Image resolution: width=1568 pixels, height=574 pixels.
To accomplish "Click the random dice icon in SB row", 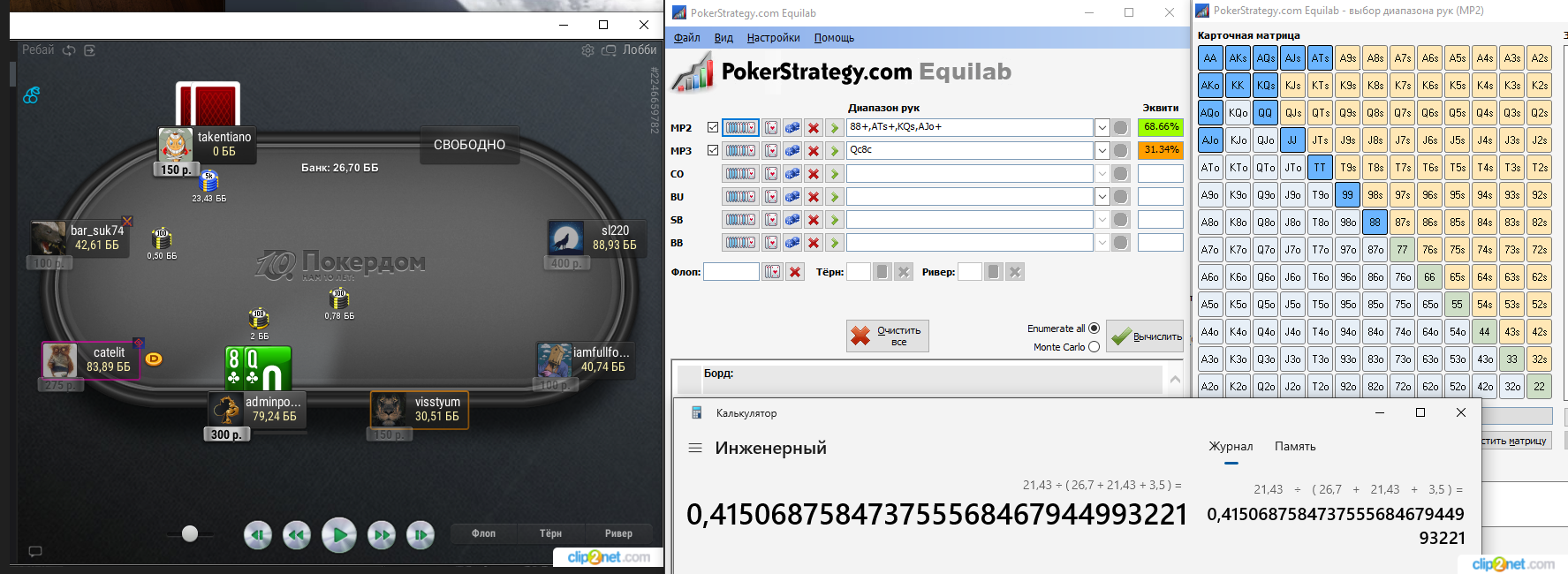I will (792, 220).
